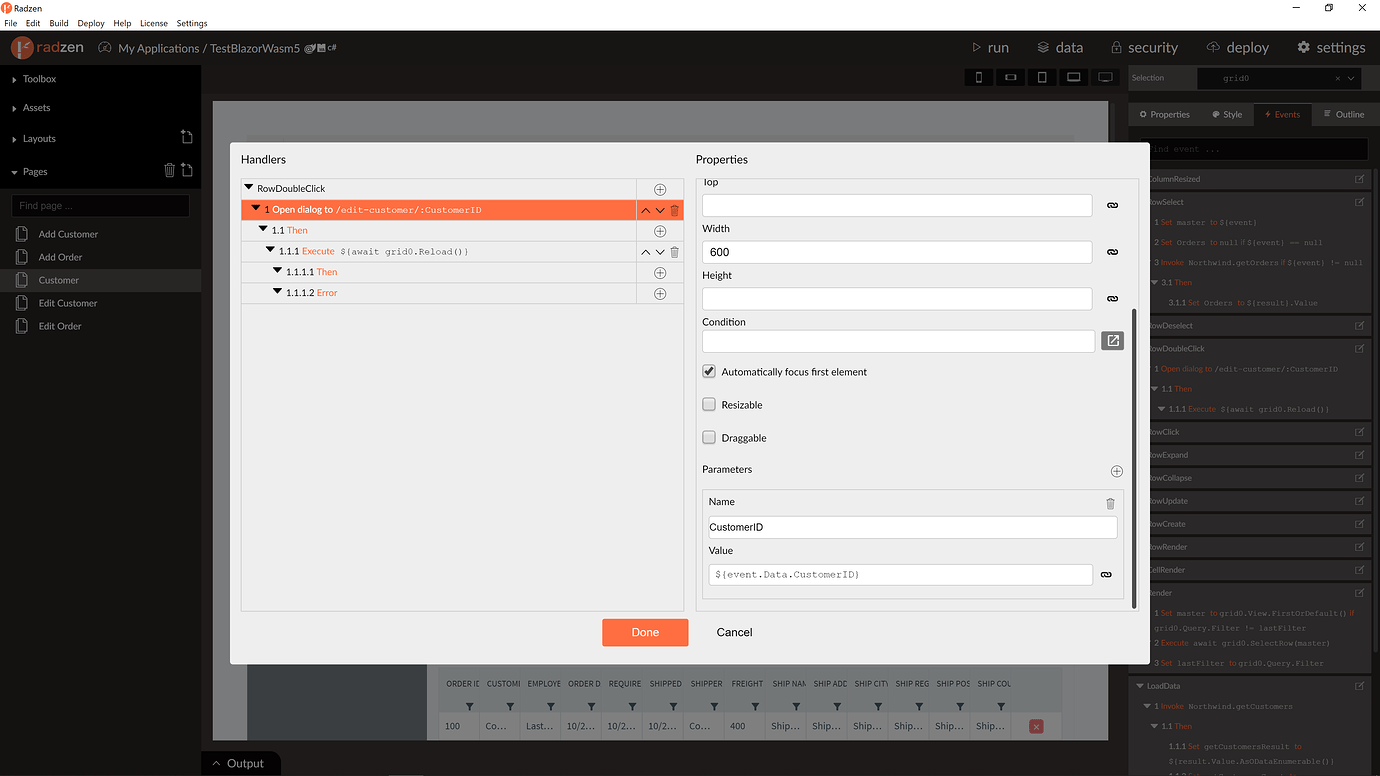Screen dimensions: 1380x776
Task: Add a handler under 1.1.1.2 Error
Action: pyautogui.click(x=660, y=294)
